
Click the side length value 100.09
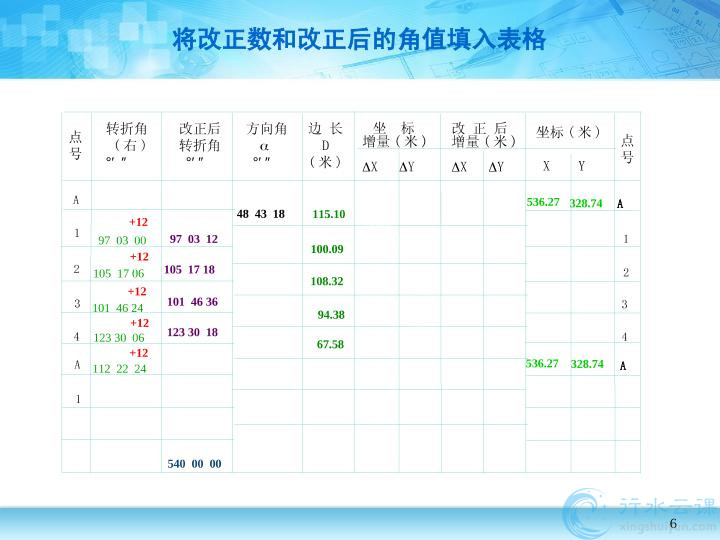pyautogui.click(x=327, y=249)
